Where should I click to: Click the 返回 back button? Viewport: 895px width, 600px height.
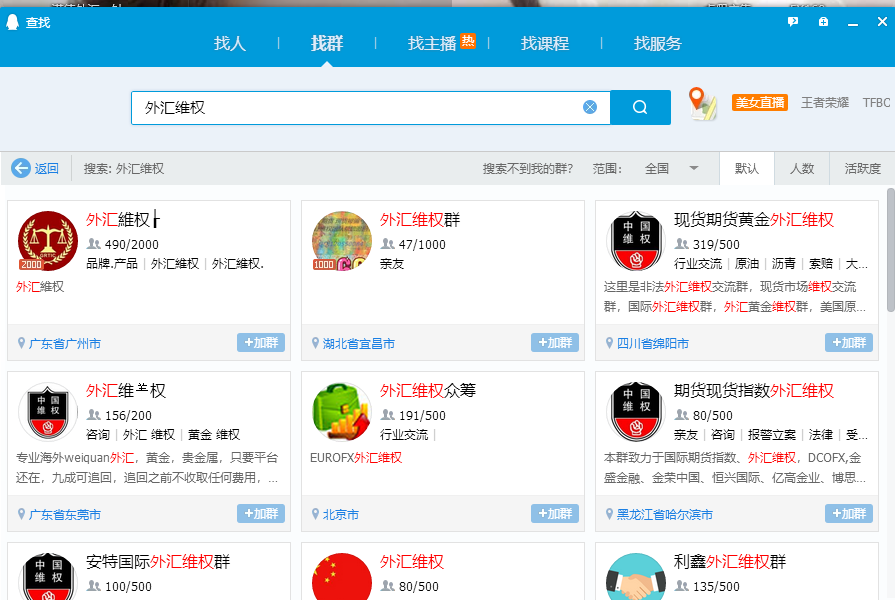pos(38,168)
